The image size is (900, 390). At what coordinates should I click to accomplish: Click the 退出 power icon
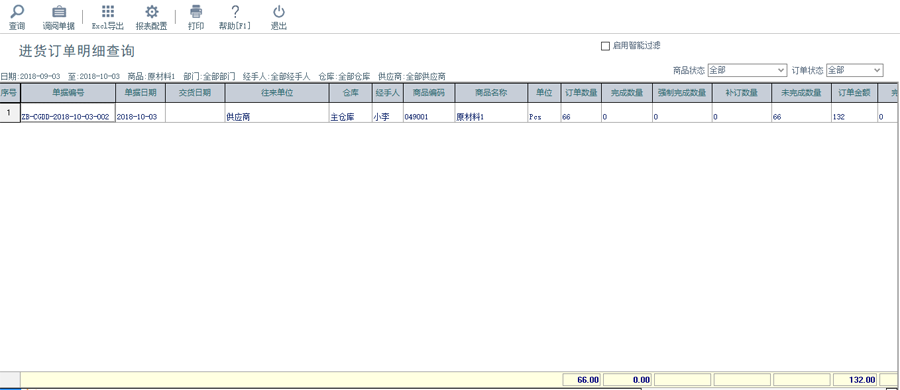[x=279, y=11]
